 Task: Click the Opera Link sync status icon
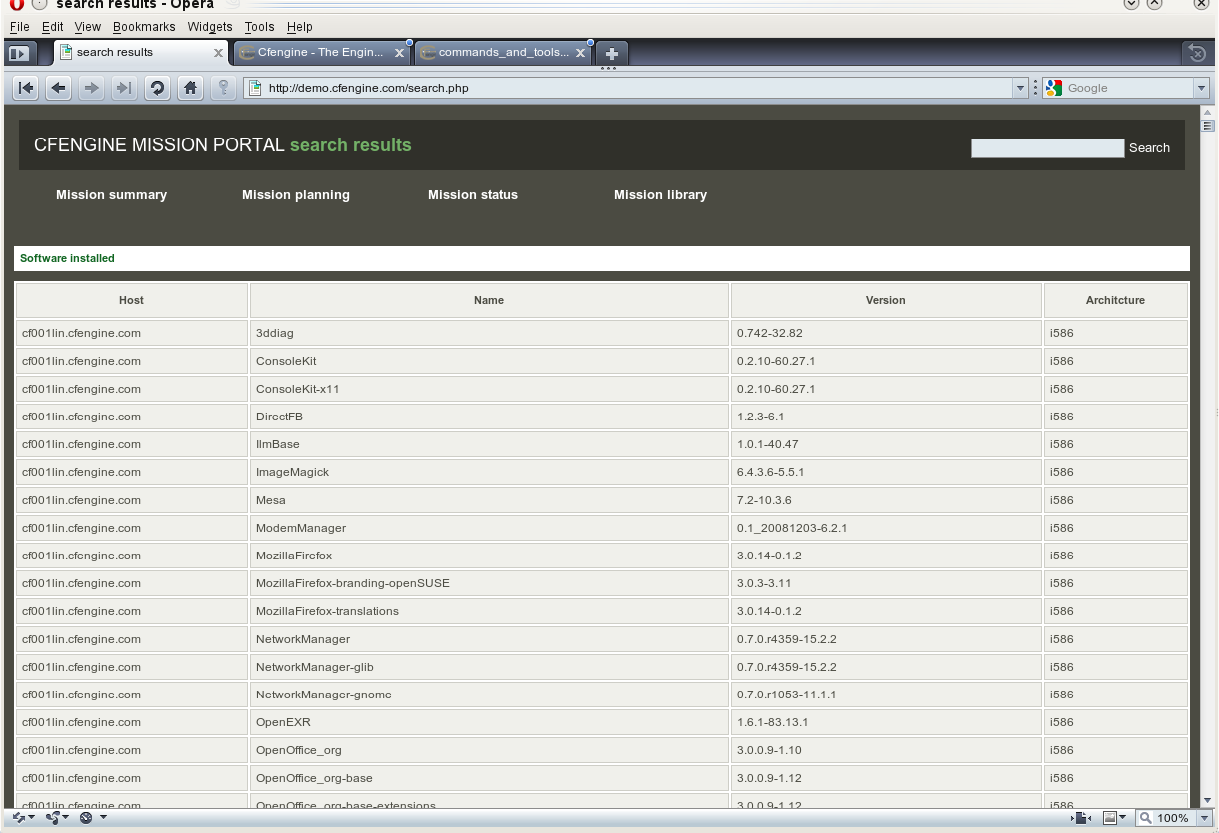pyautogui.click(x=18, y=818)
